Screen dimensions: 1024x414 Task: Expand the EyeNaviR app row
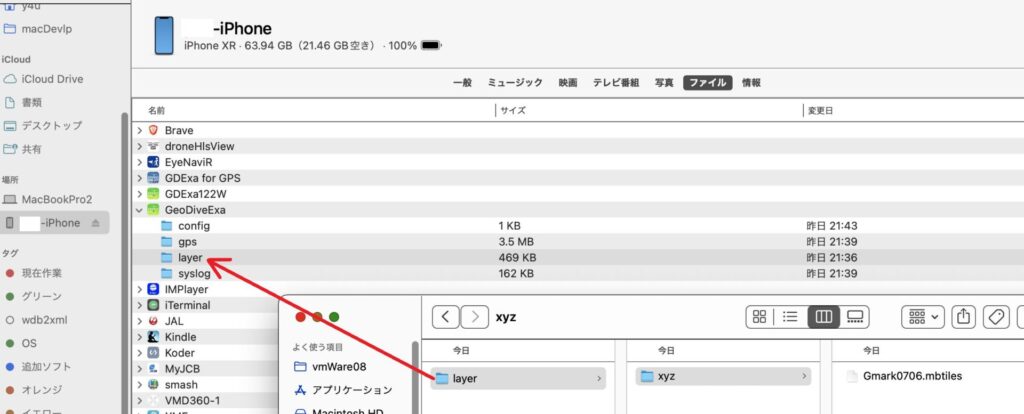tap(139, 162)
